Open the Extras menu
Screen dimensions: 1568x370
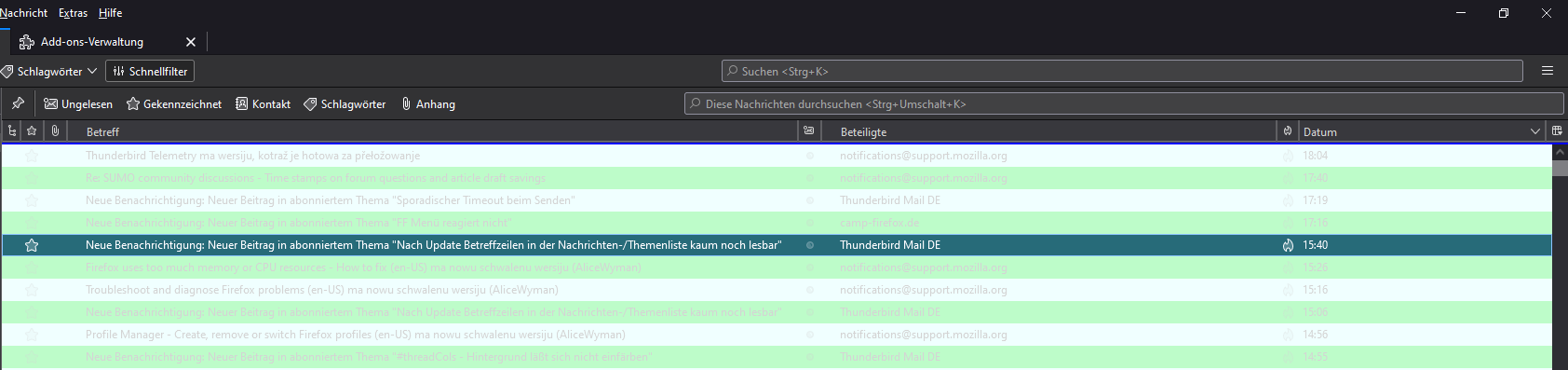click(73, 13)
